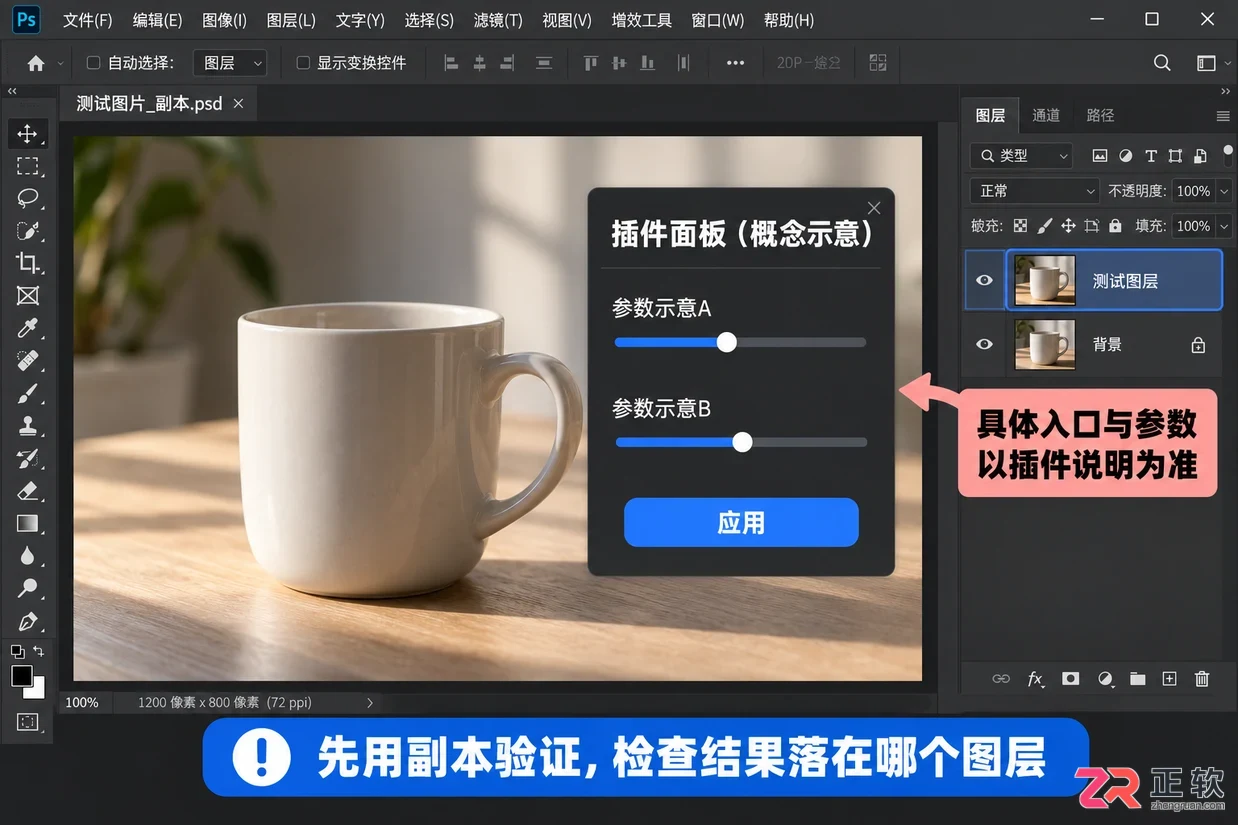Select the Lasso tool
The height and width of the screenshot is (825, 1238).
click(27, 198)
